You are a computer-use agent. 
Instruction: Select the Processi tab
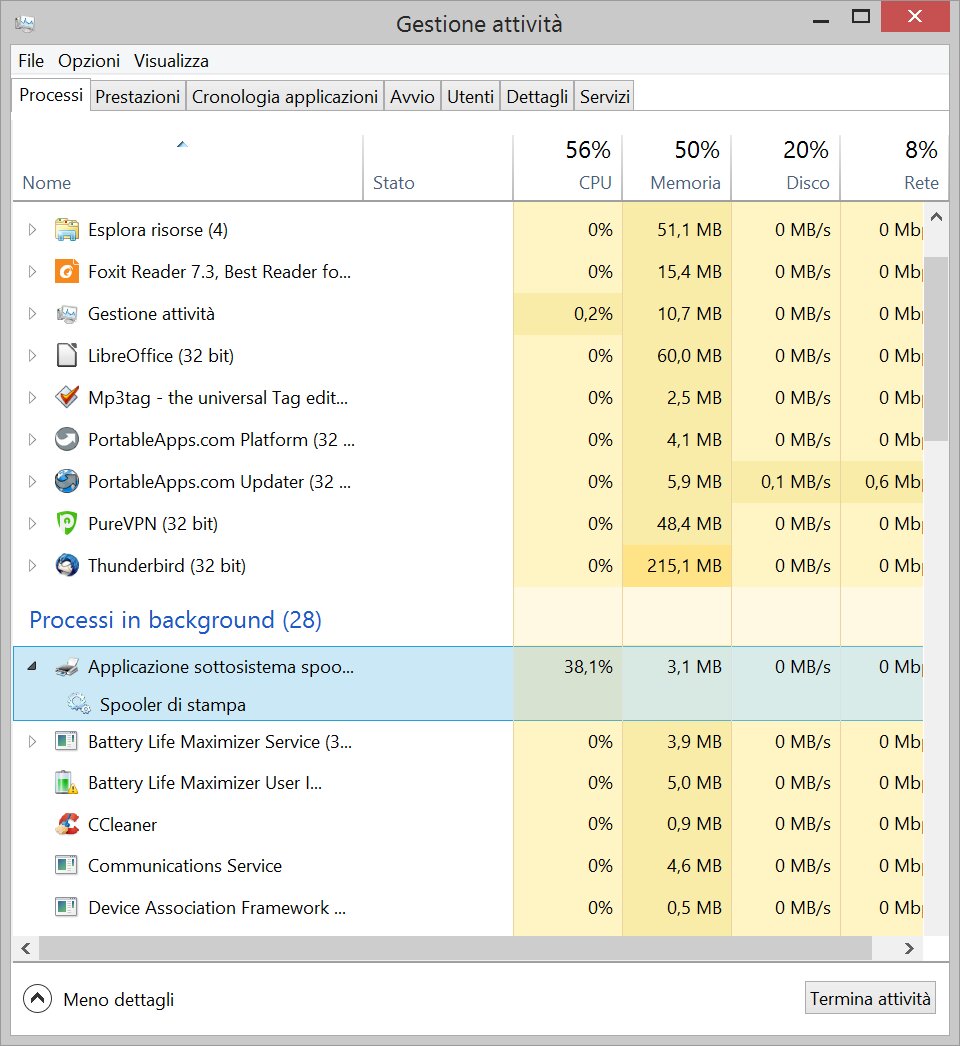pos(51,95)
